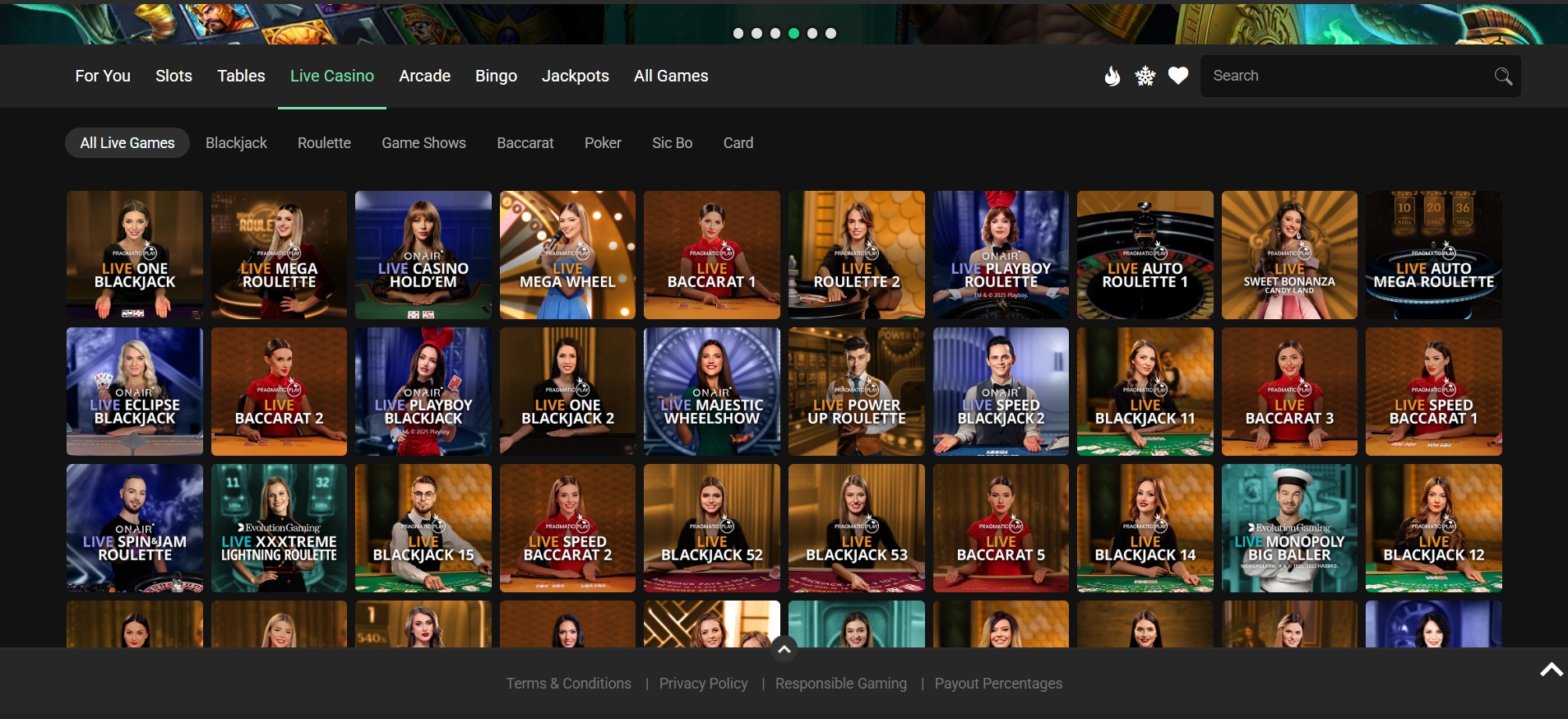The height and width of the screenshot is (719, 1568).
Task: Open Live Baccarat 1 tile
Action: click(712, 255)
